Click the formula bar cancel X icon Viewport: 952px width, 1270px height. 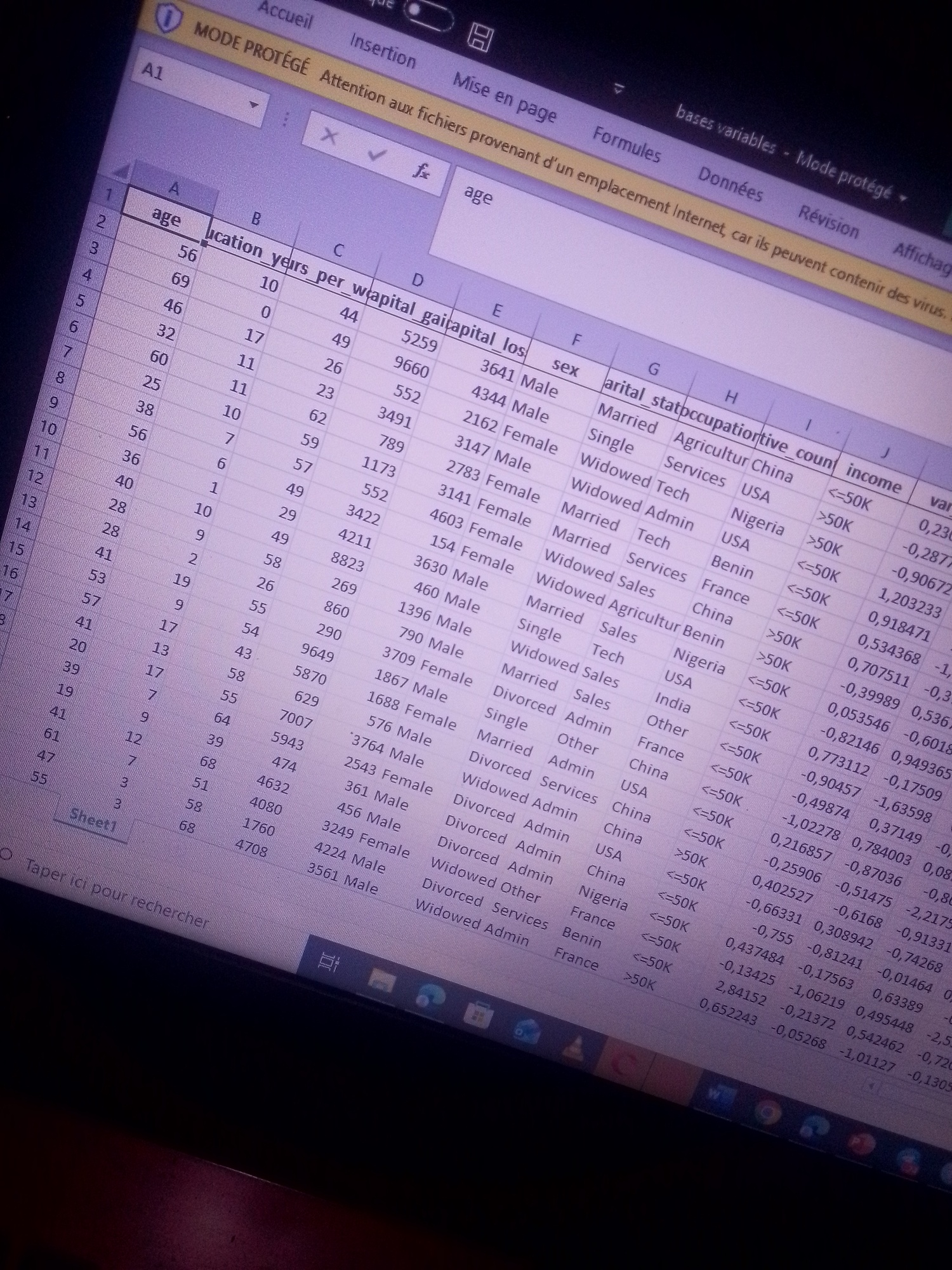tap(329, 135)
